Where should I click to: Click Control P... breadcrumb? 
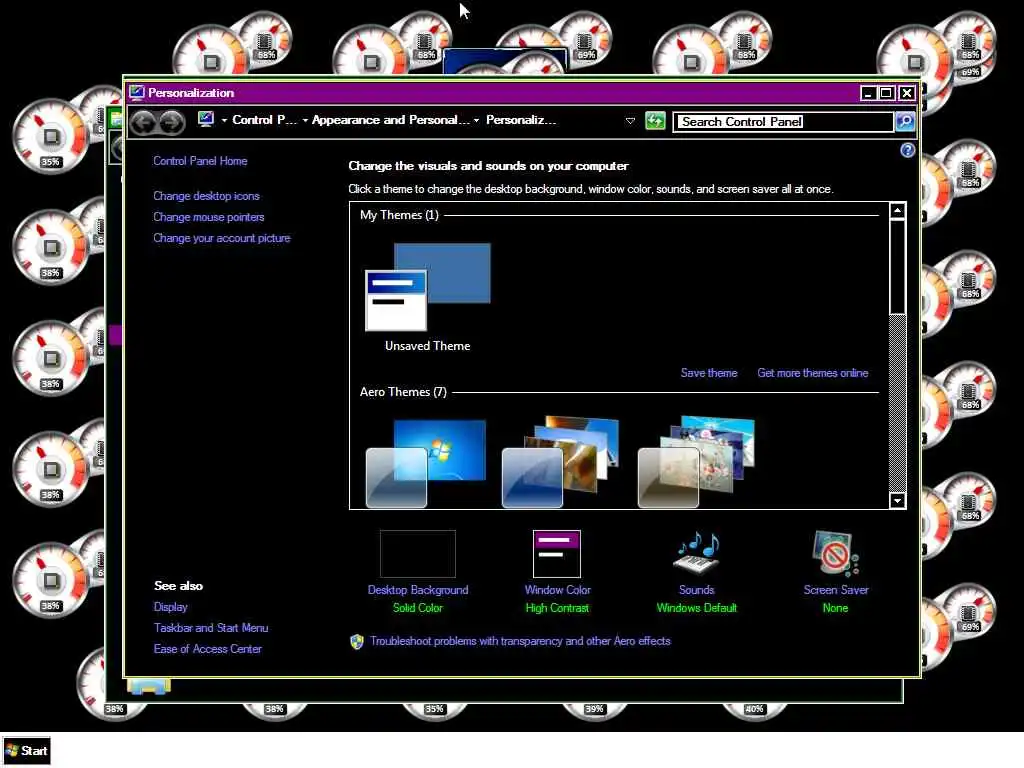click(264, 120)
